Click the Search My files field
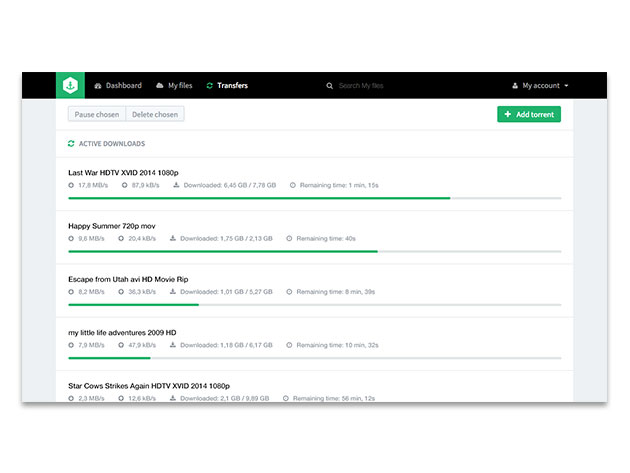630x473 pixels. coord(361,86)
